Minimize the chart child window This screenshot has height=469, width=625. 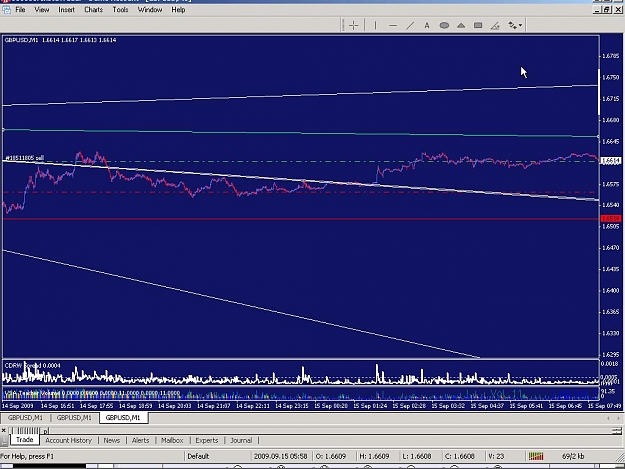tap(597, 10)
